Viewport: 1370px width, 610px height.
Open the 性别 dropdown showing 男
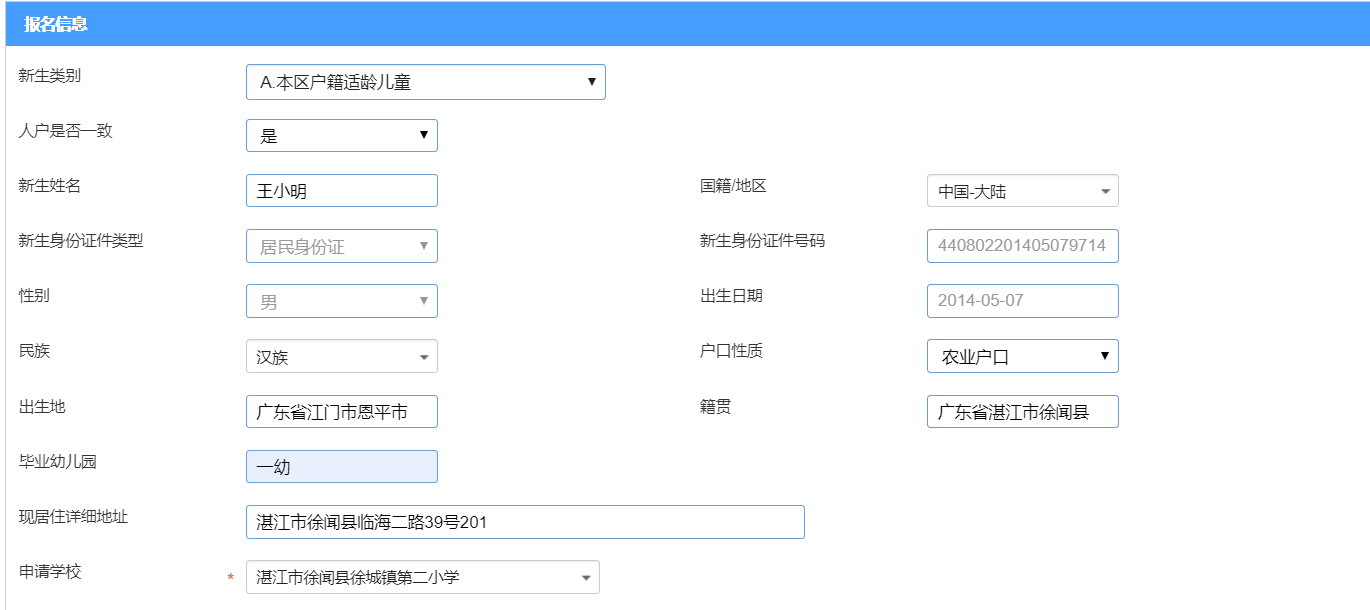pyautogui.click(x=341, y=301)
